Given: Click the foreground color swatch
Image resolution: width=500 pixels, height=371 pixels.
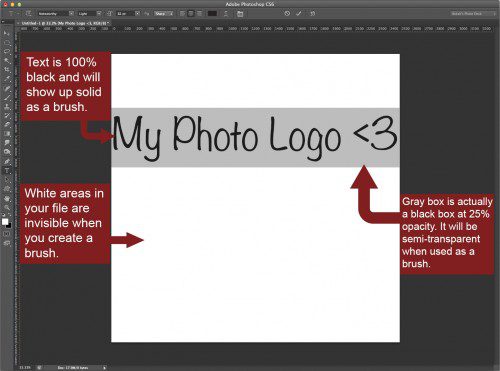Looking at the screenshot, I should point(5,222).
